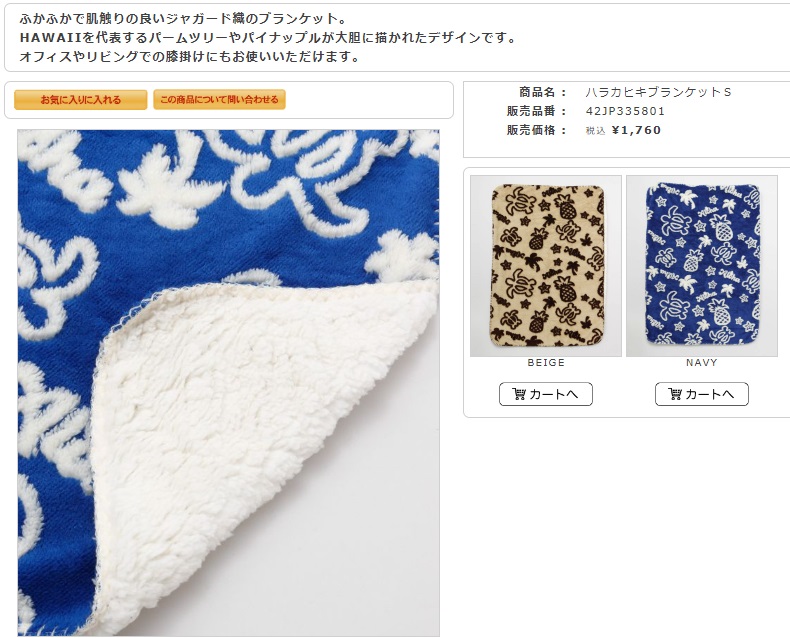Add the NAVY blanket to cart

point(702,394)
